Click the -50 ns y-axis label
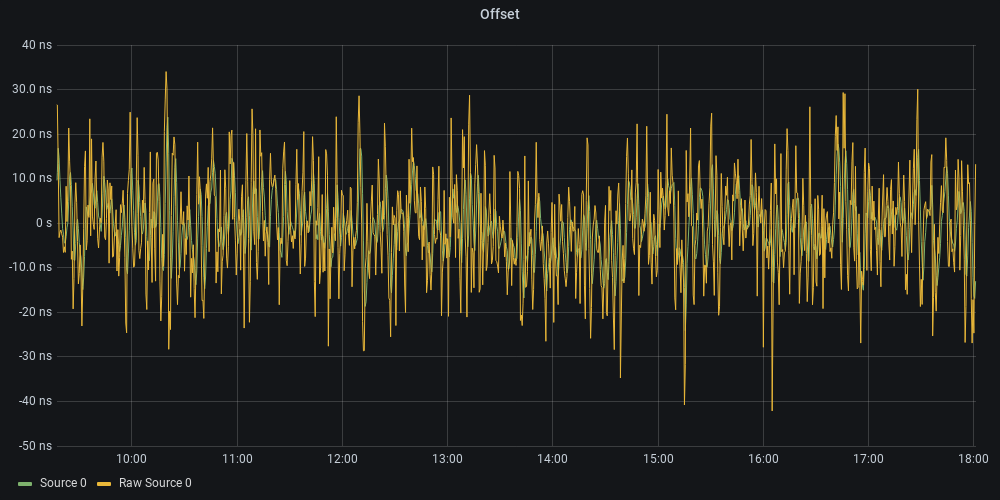1000x500 pixels. pos(34,446)
